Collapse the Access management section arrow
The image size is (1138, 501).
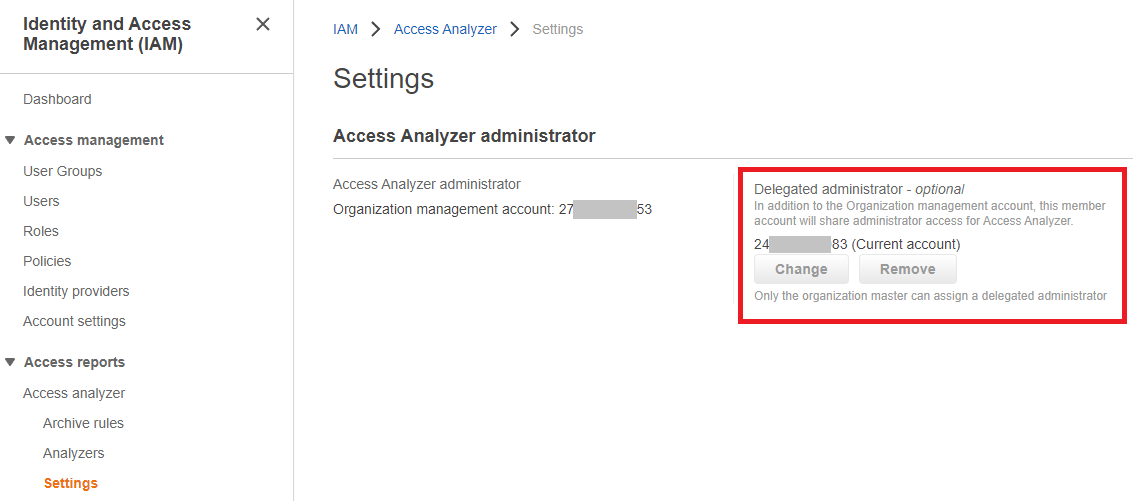coord(9,140)
